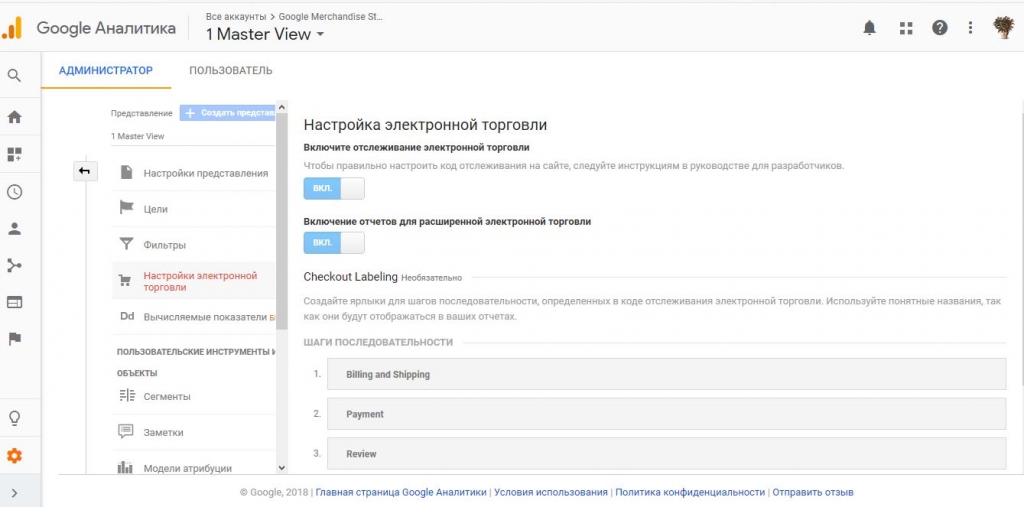This screenshot has height=507, width=1024.
Task: Click Настройка электронной торговли heading
Action: point(425,125)
